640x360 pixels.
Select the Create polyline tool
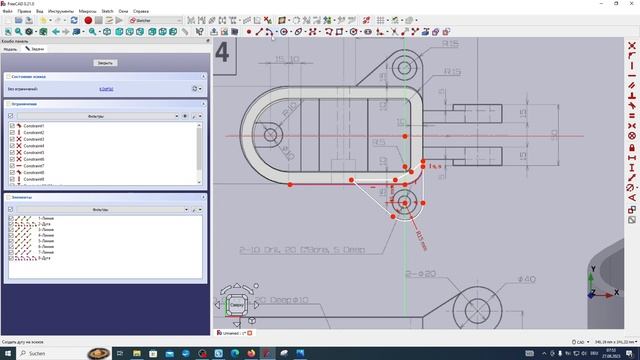tap(329, 32)
